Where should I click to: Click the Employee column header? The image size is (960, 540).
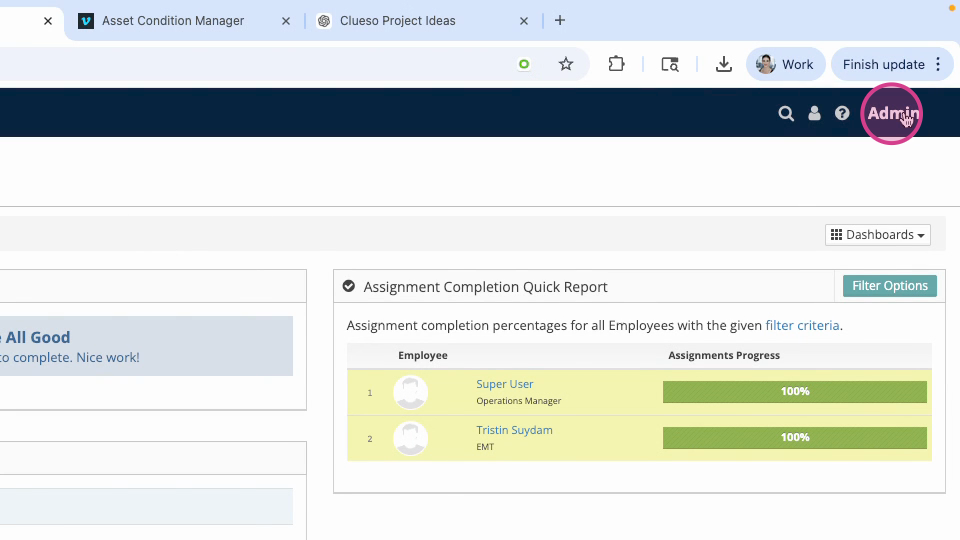[422, 355]
